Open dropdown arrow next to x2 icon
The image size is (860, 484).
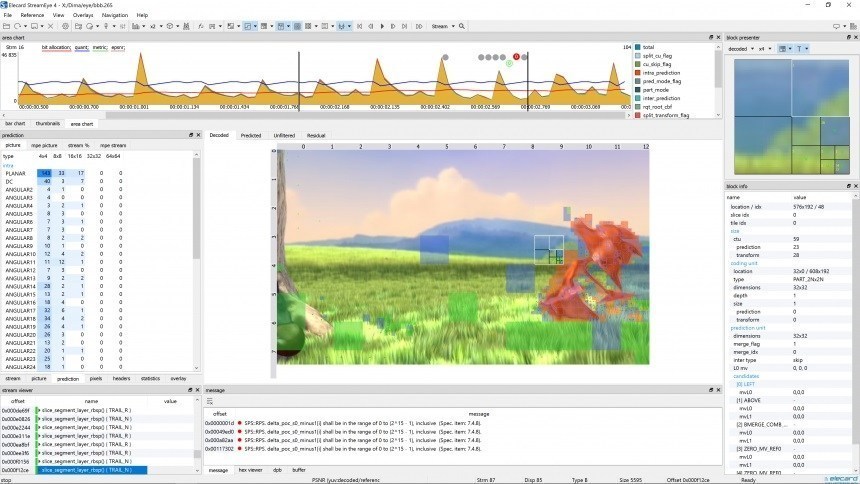[161, 26]
